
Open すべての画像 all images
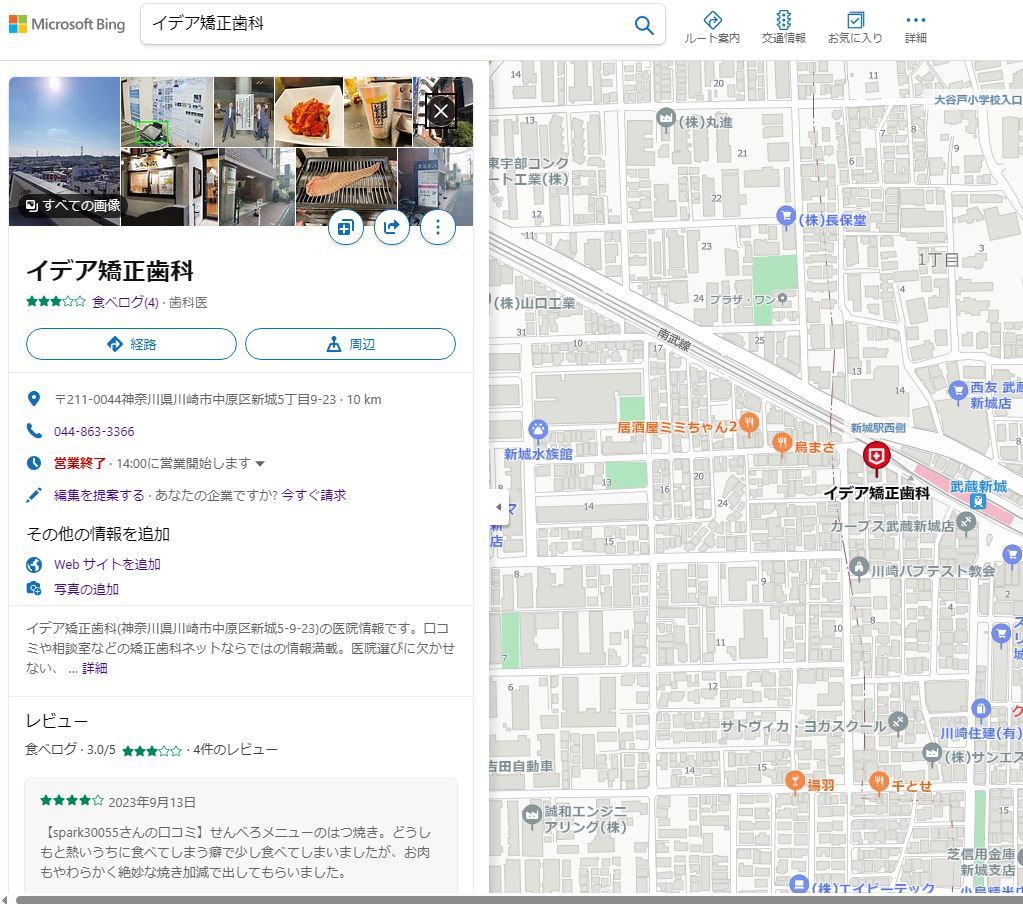pos(72,205)
